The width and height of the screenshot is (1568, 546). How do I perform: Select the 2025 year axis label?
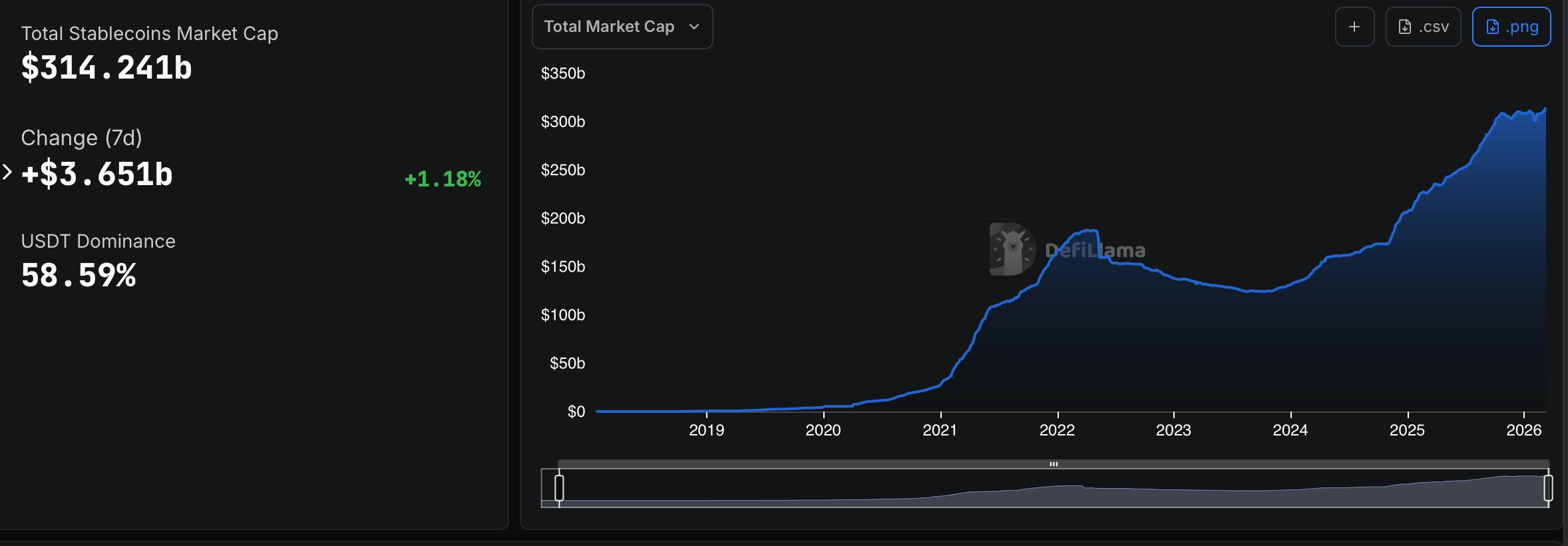click(1407, 430)
